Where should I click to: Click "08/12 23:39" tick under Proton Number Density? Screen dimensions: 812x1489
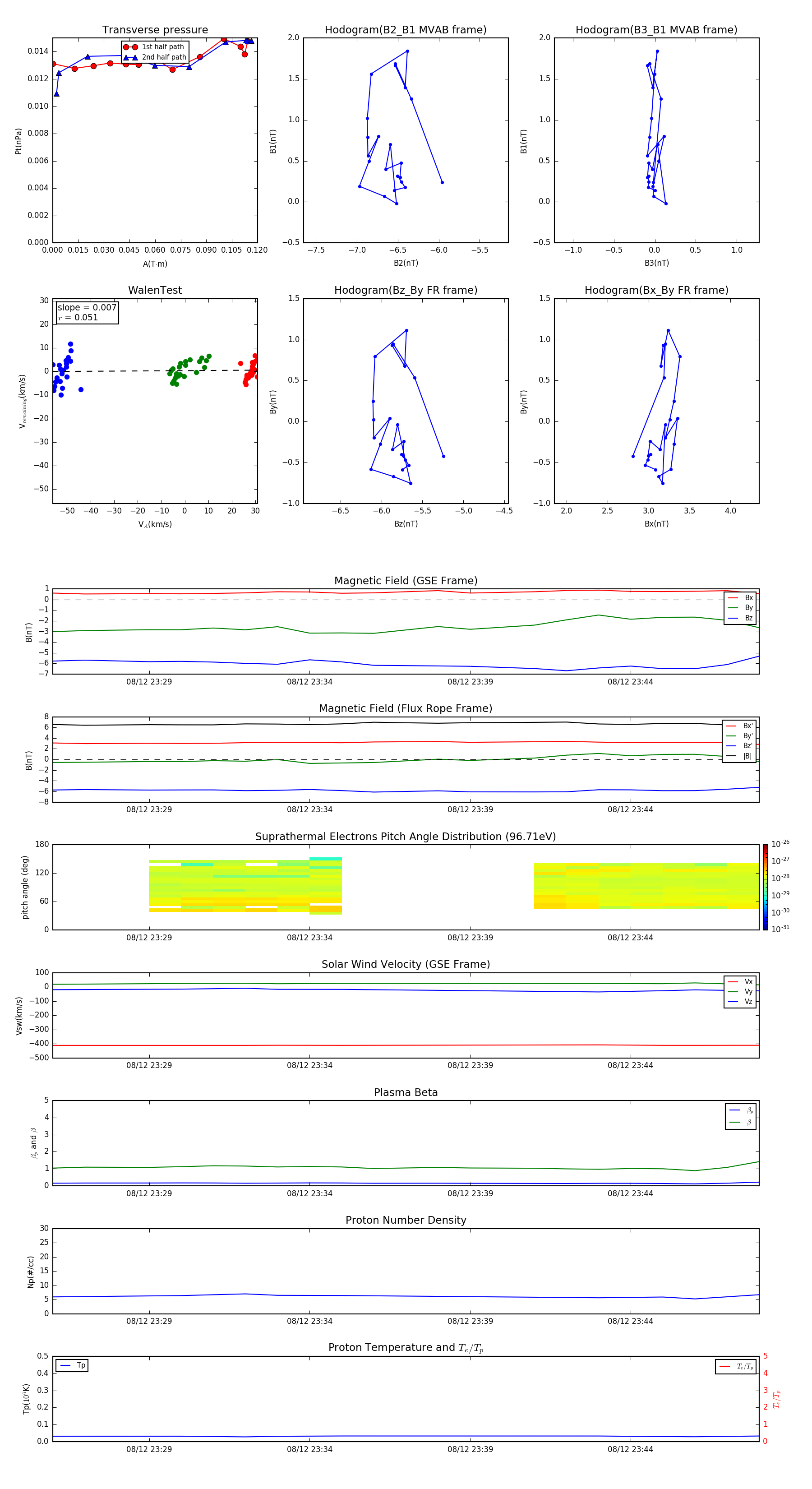[x=470, y=1321]
